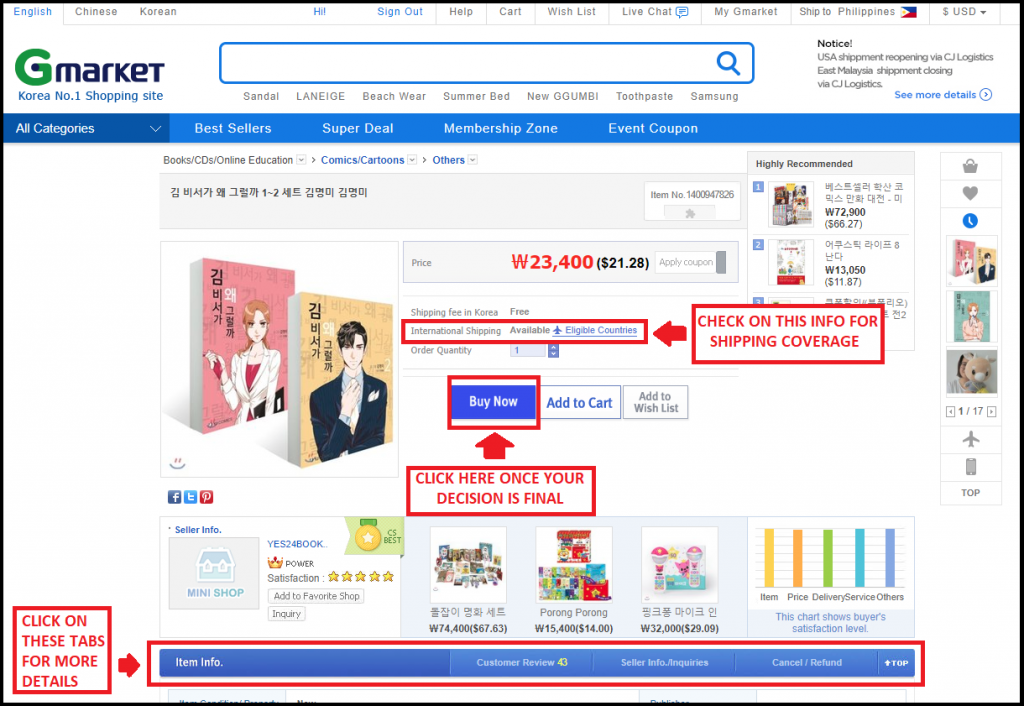Open Event Coupon menu

[653, 128]
